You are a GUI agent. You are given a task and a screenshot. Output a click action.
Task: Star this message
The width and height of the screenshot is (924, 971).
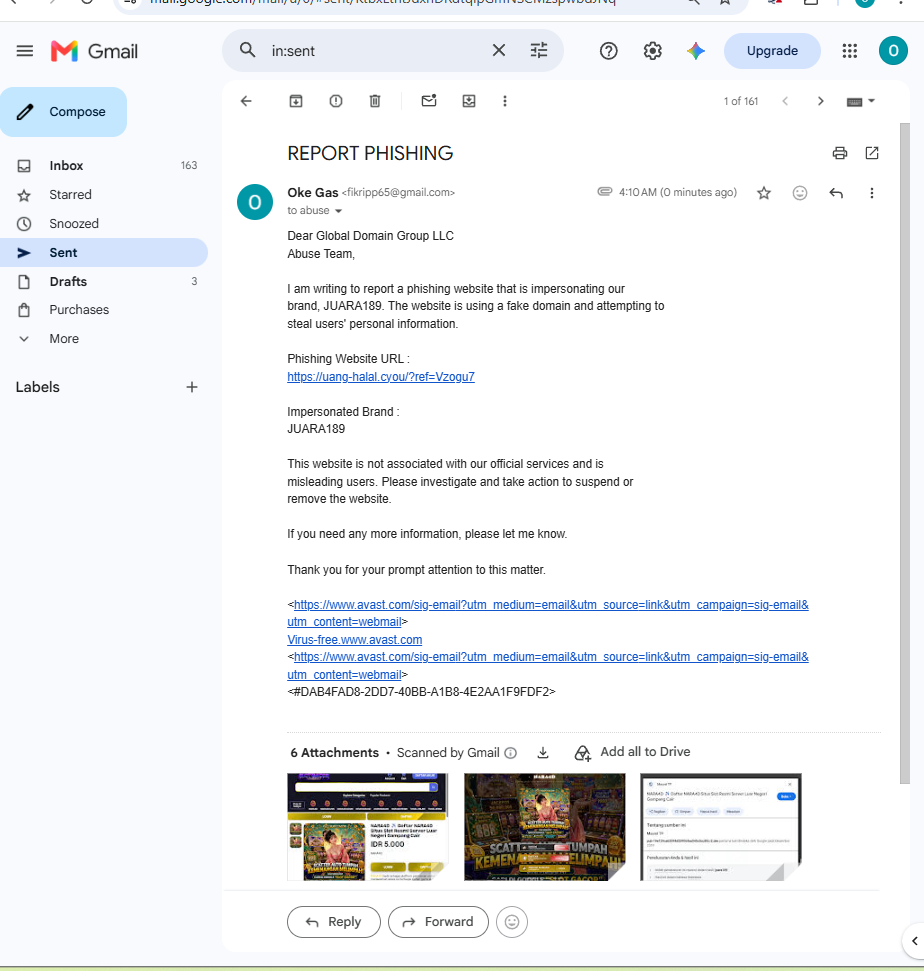click(x=764, y=193)
